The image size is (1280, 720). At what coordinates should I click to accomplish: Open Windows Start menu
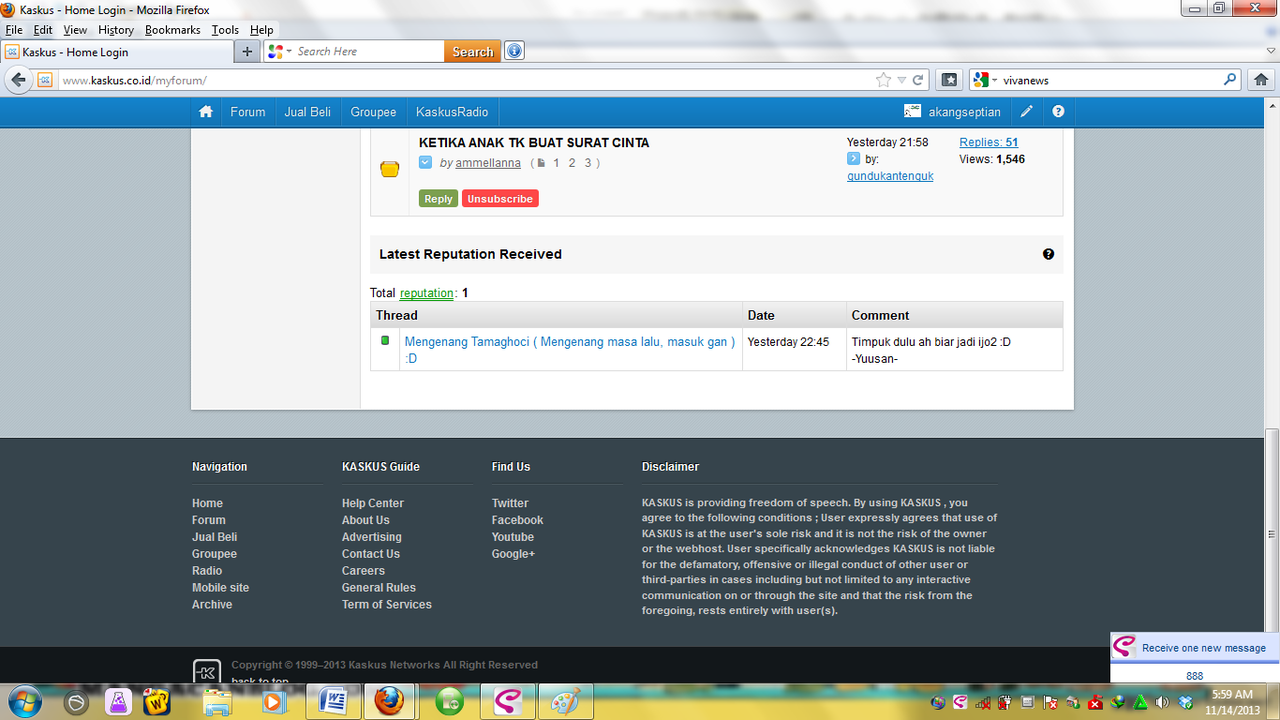[23, 702]
